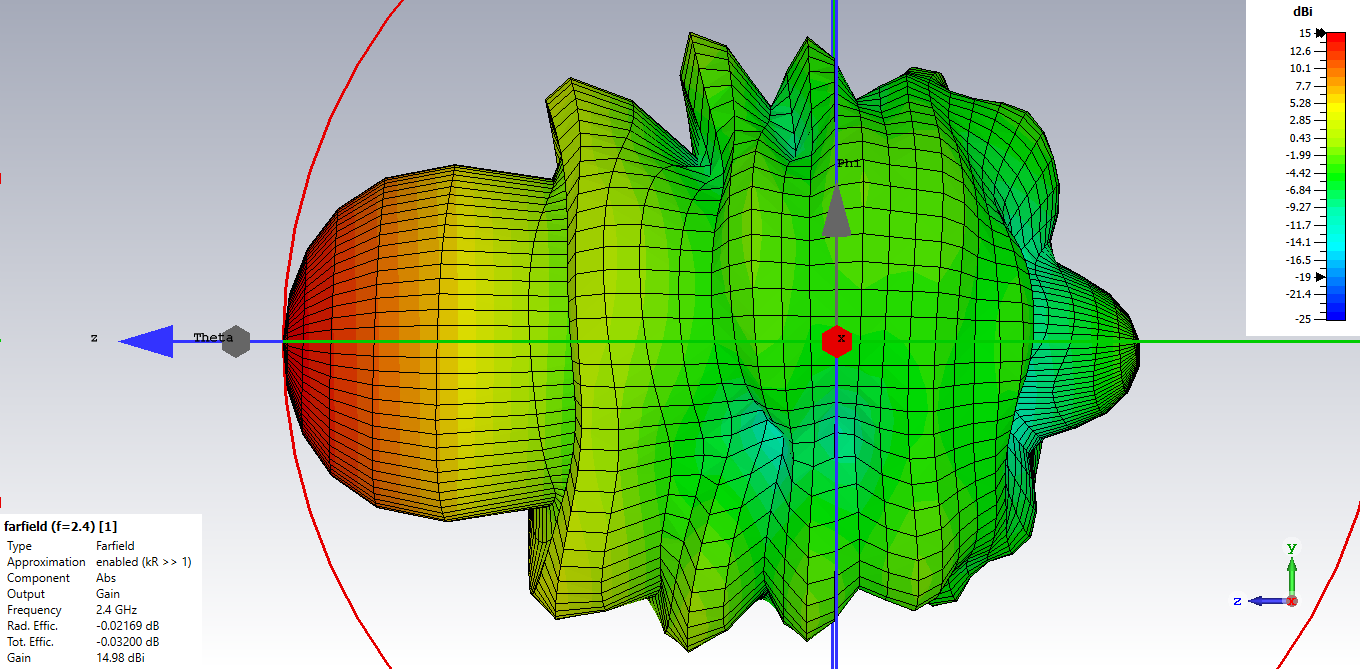The width and height of the screenshot is (1360, 669).
Task: Click the gray Theta hexagon marker
Action: 236,341
